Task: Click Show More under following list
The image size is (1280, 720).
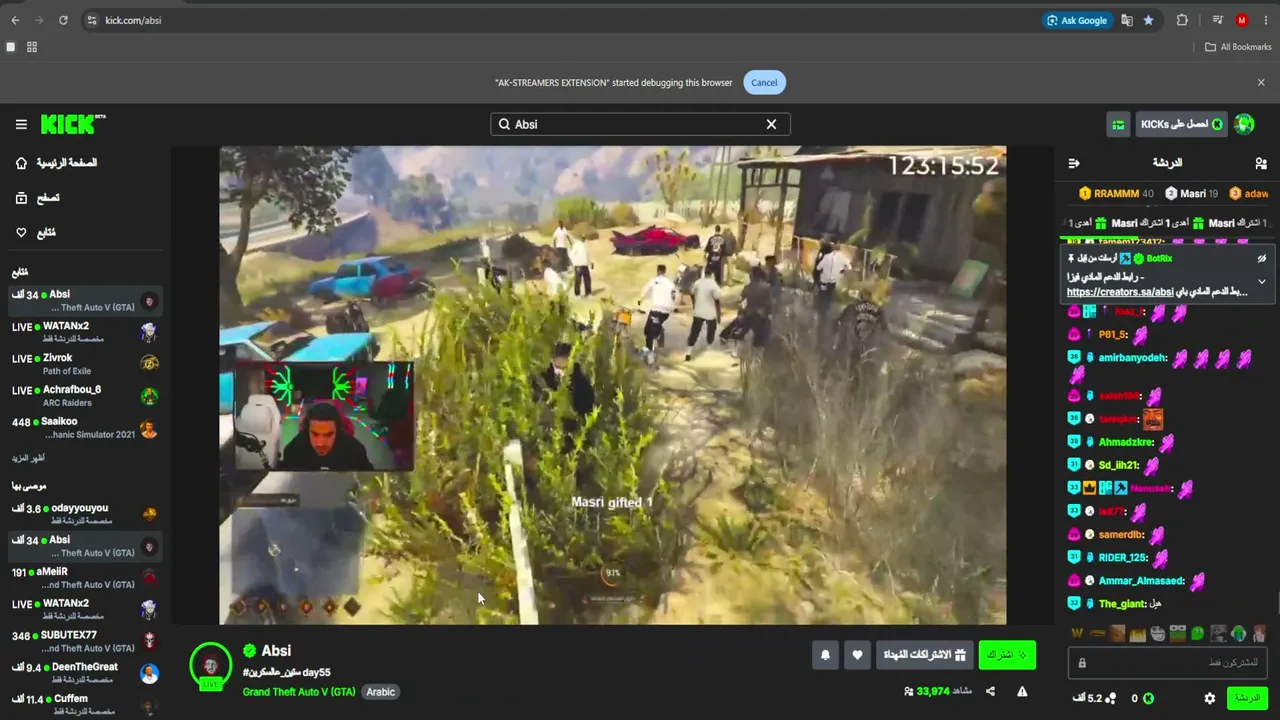Action: tap(28, 458)
